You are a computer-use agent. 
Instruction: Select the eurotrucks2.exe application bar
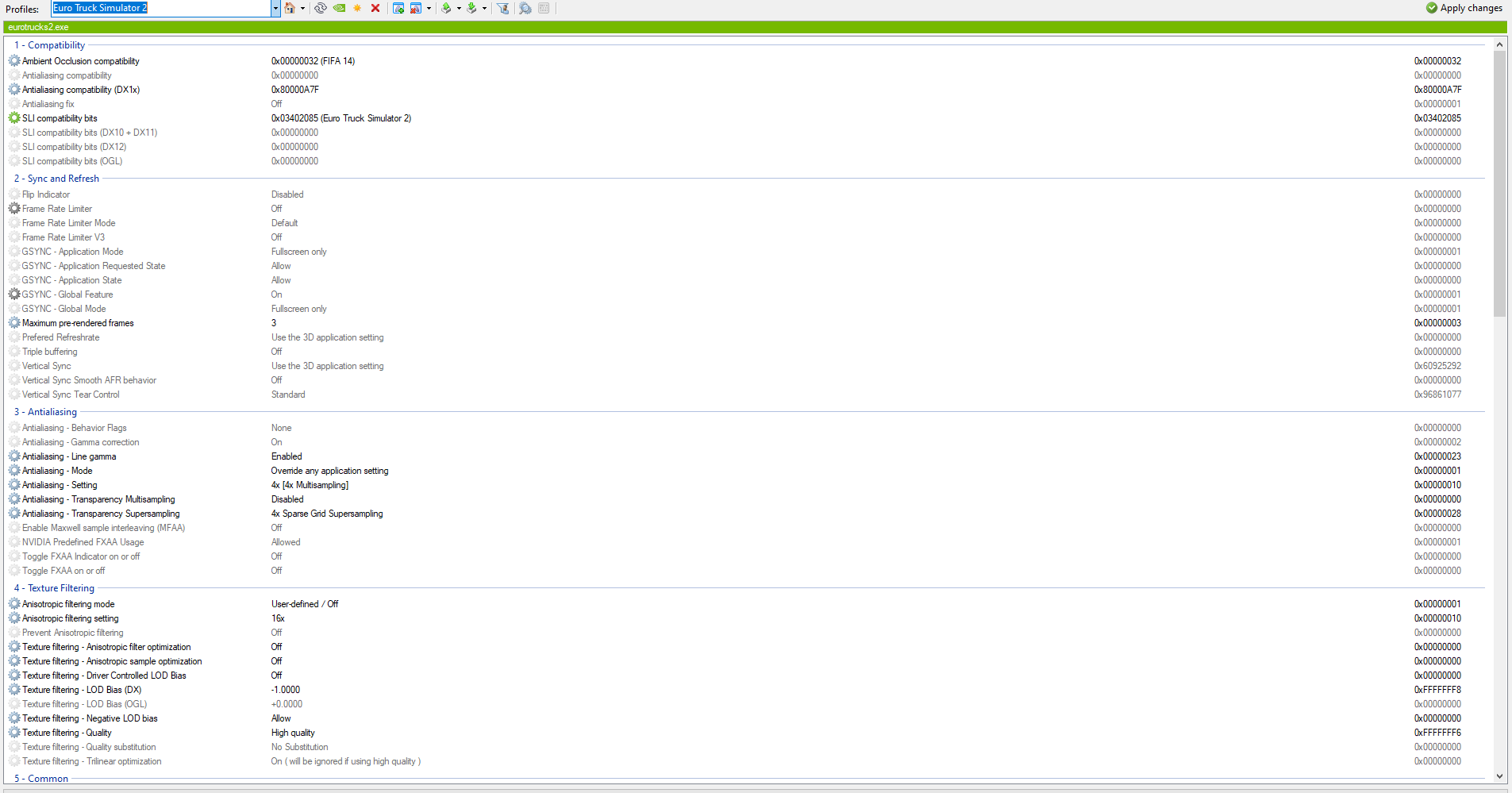click(756, 27)
